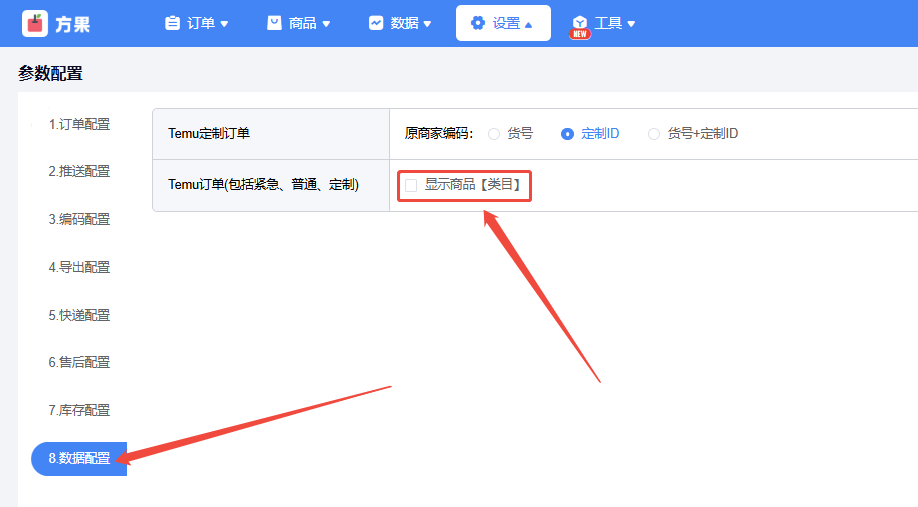This screenshot has height=507, width=918.
Task: Go to 3.编码配置 section
Action: (79, 219)
